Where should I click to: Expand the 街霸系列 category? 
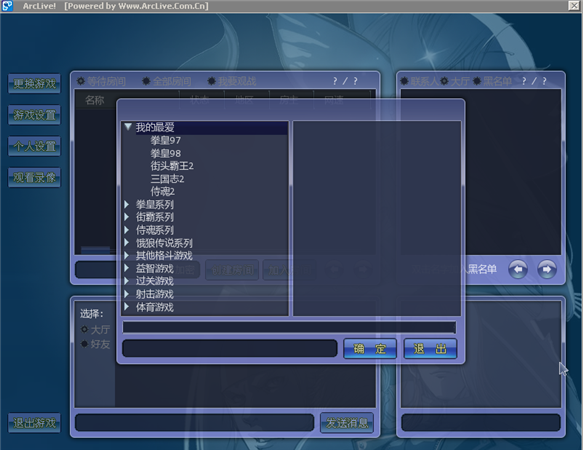127,217
